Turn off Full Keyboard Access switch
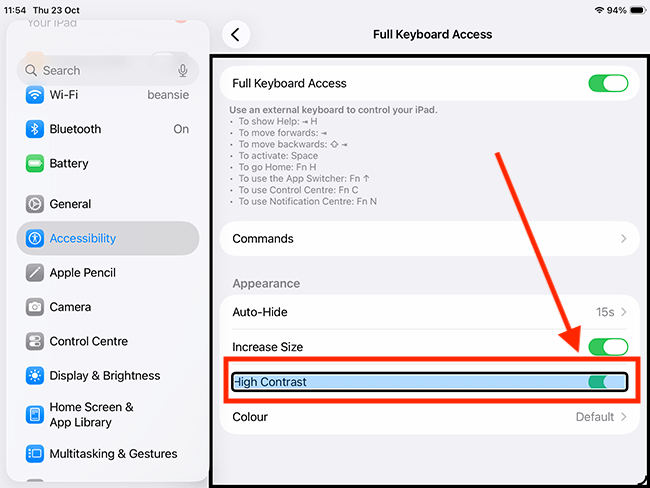The image size is (650, 488). 608,83
